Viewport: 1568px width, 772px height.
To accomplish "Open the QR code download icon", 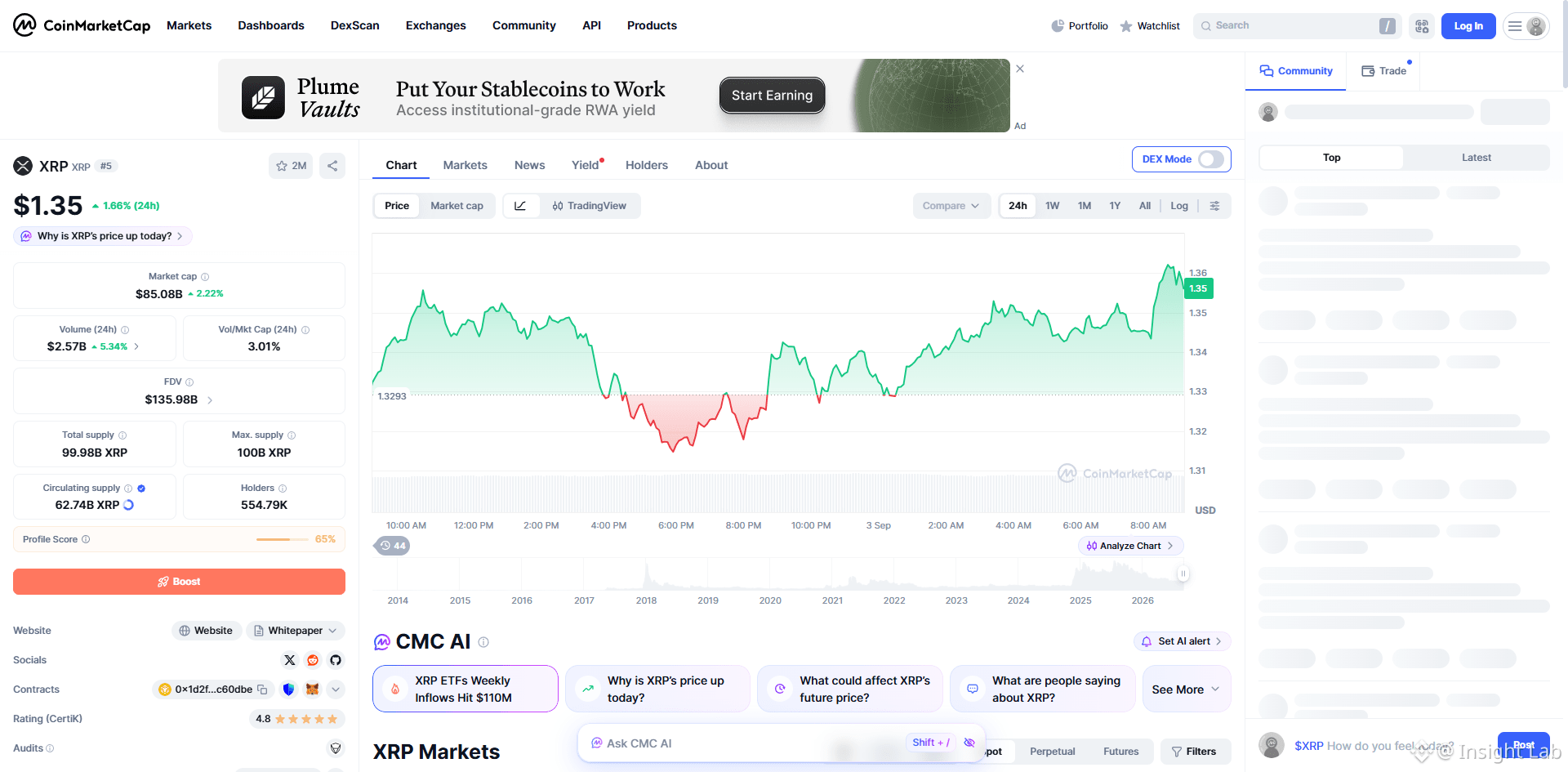I will pyautogui.click(x=1422, y=26).
